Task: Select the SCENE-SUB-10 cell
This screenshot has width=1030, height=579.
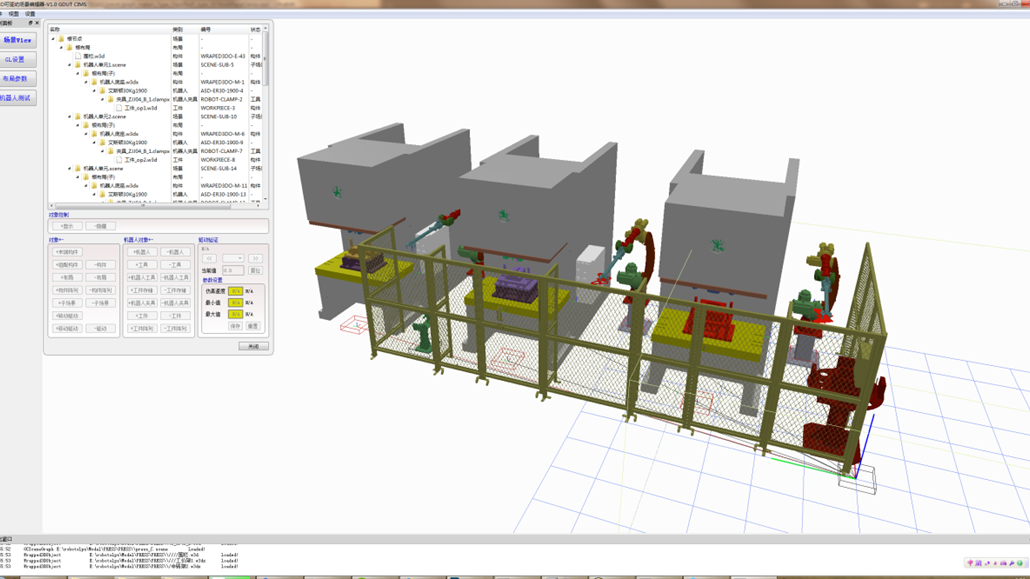Action: (219, 116)
